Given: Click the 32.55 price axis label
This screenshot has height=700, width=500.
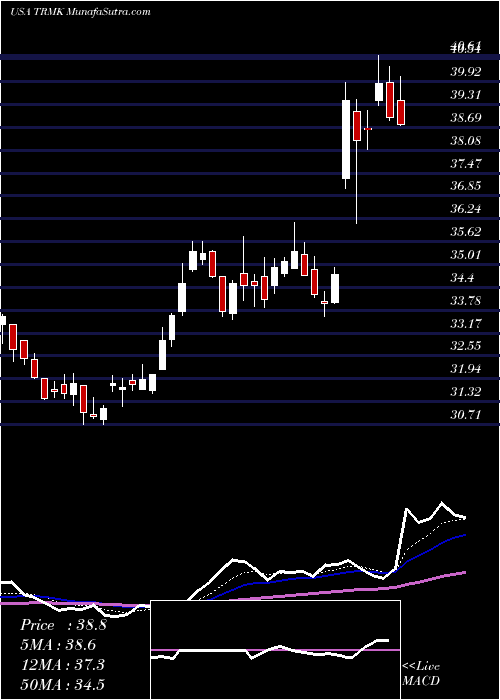Looking at the screenshot, I should (466, 346).
